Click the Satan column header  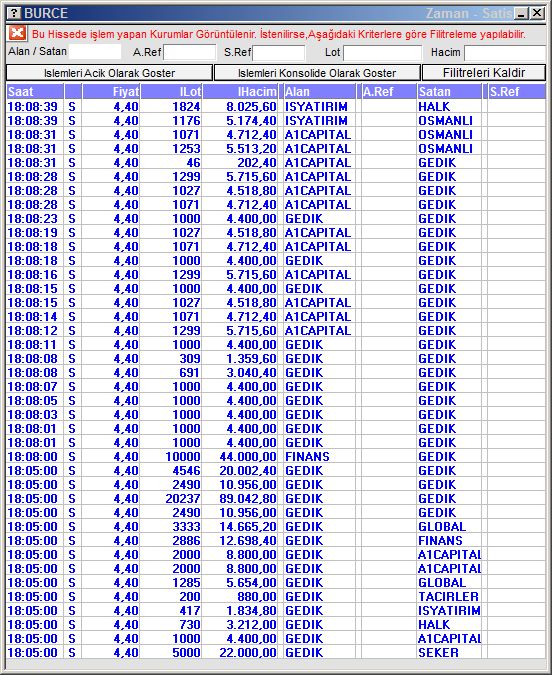[449, 92]
